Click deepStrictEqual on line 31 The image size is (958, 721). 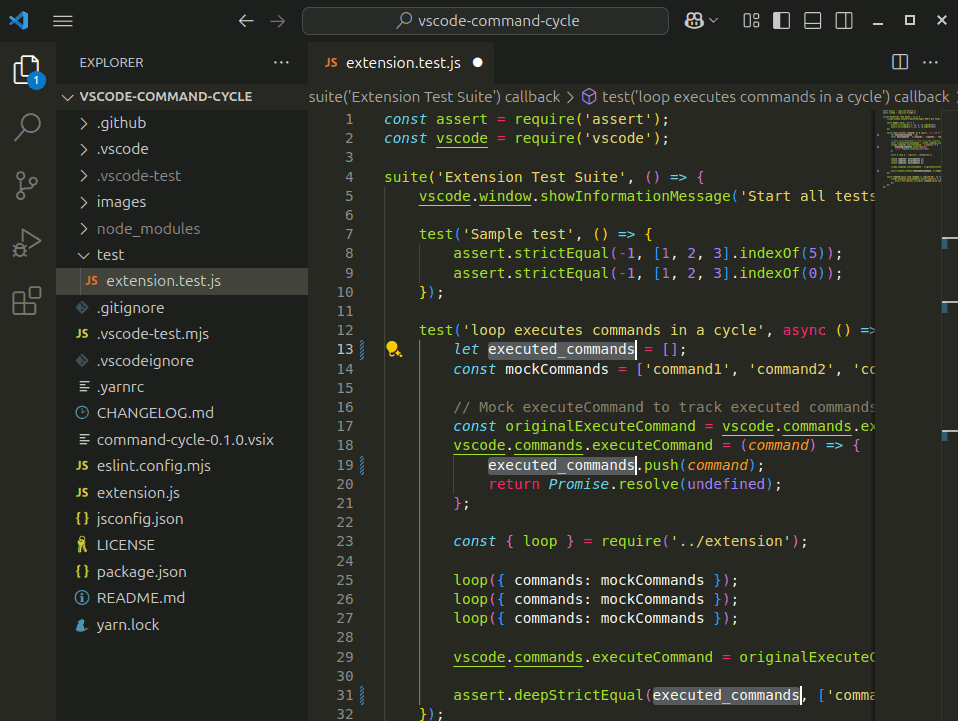578,695
